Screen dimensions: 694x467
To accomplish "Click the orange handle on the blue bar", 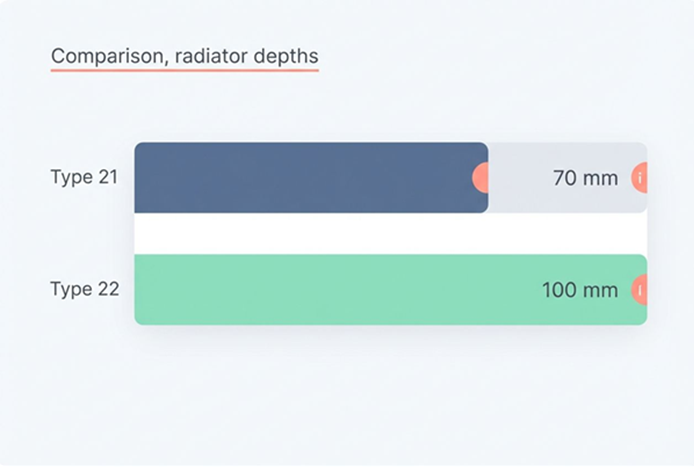I will [x=481, y=178].
